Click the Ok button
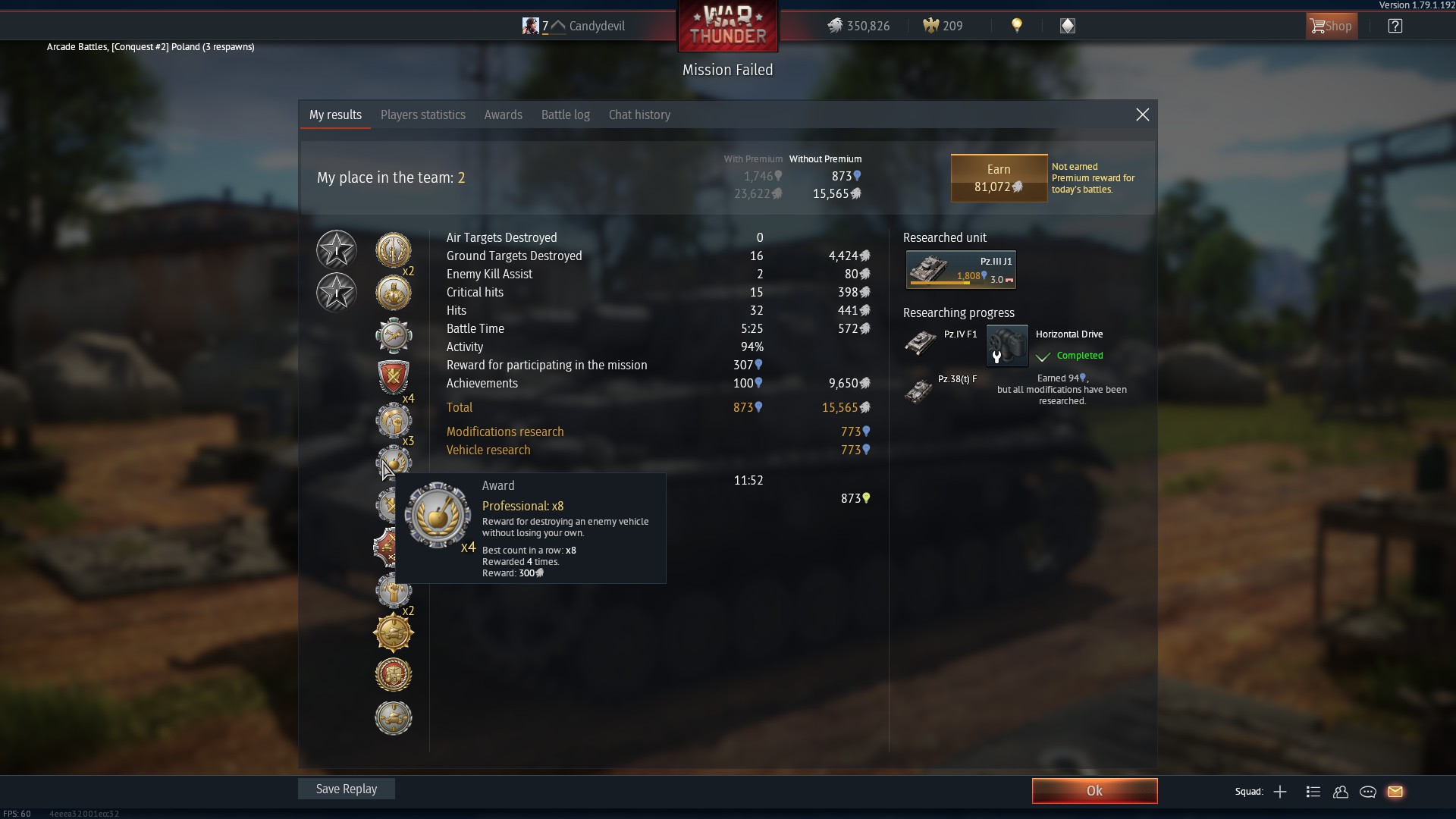This screenshot has width=1456, height=819. click(x=1094, y=791)
